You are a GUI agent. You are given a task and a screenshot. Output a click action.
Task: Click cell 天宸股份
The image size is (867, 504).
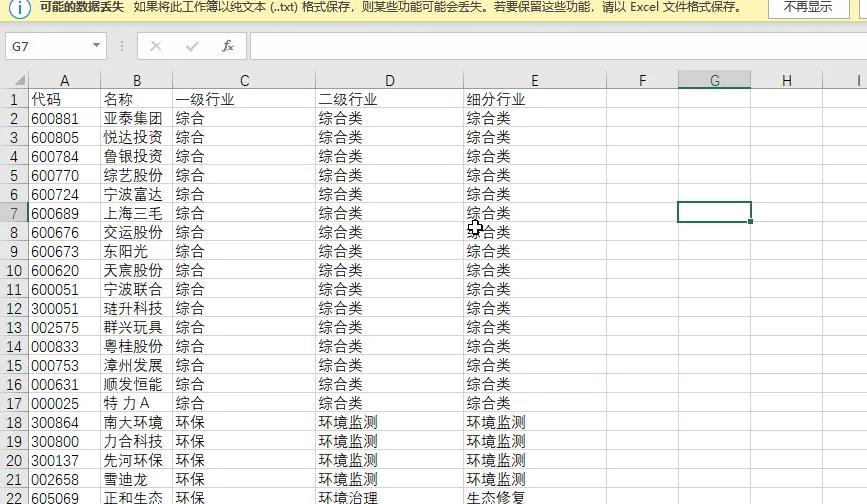pyautogui.click(x=137, y=270)
